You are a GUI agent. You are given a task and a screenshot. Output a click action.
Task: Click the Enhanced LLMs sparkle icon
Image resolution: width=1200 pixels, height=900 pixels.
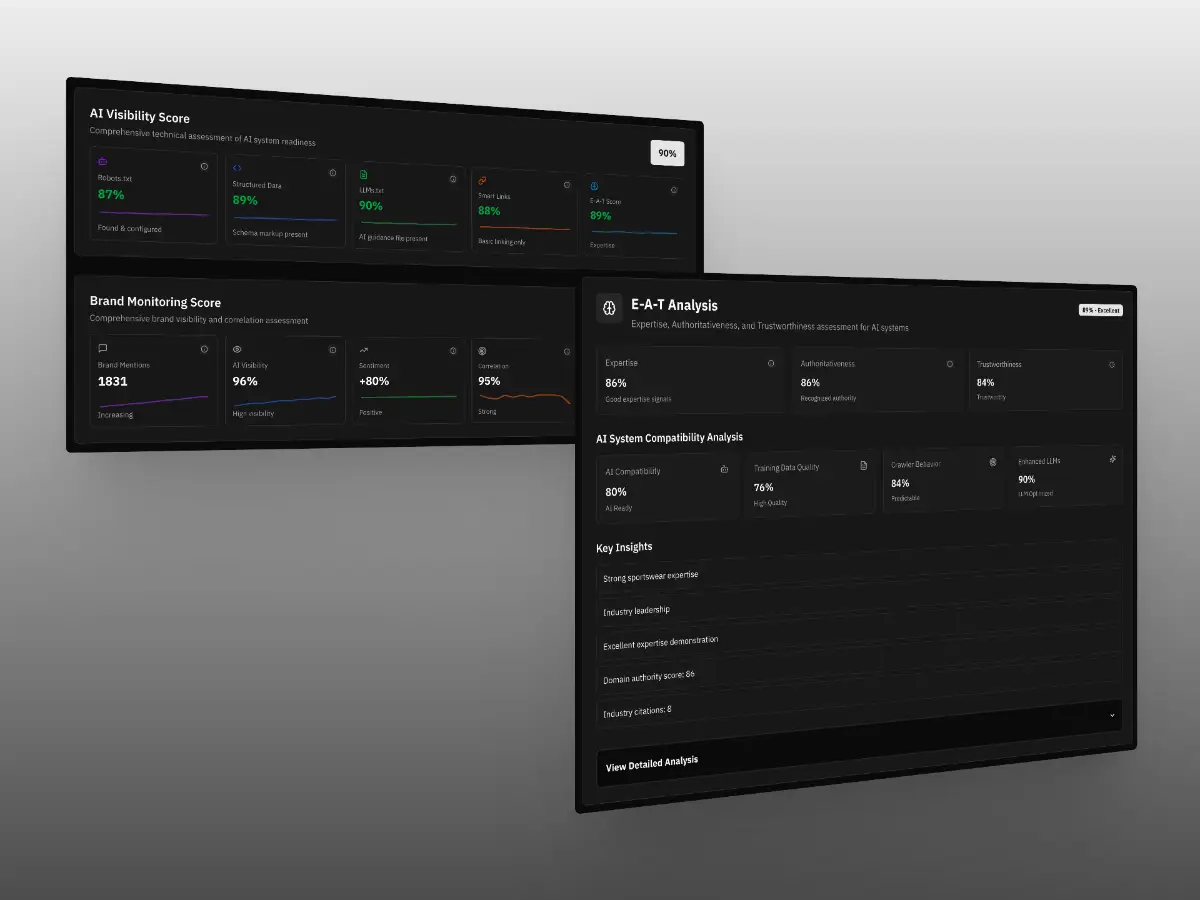(x=1112, y=459)
